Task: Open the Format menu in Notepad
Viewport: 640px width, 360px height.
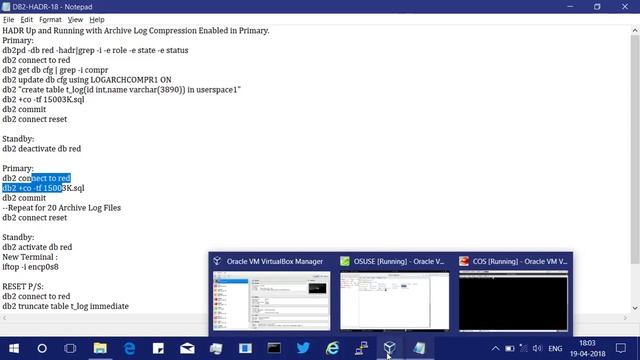Action: click(x=50, y=20)
